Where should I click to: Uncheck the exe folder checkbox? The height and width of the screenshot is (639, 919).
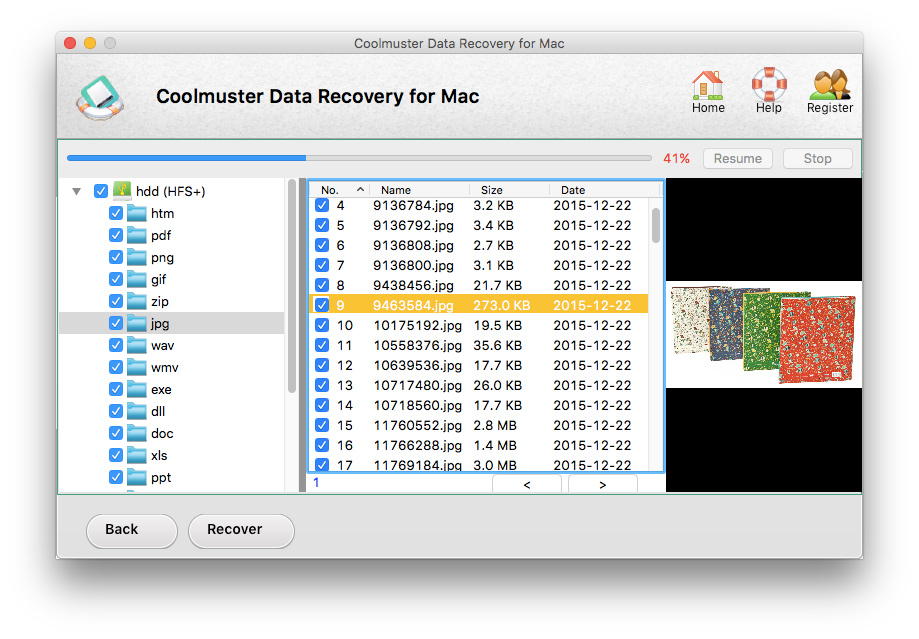[x=116, y=389]
